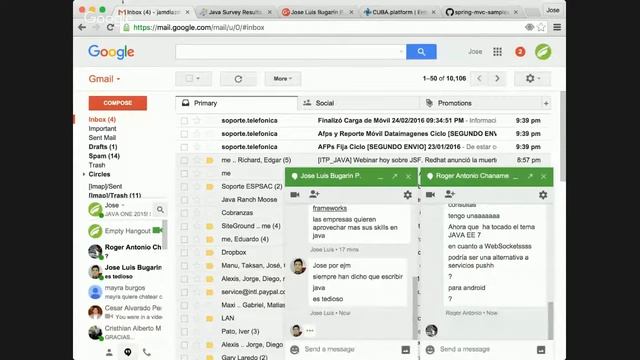Open mayra burgos Hangouts conversation
The height and width of the screenshot is (360, 640).
pos(125,292)
